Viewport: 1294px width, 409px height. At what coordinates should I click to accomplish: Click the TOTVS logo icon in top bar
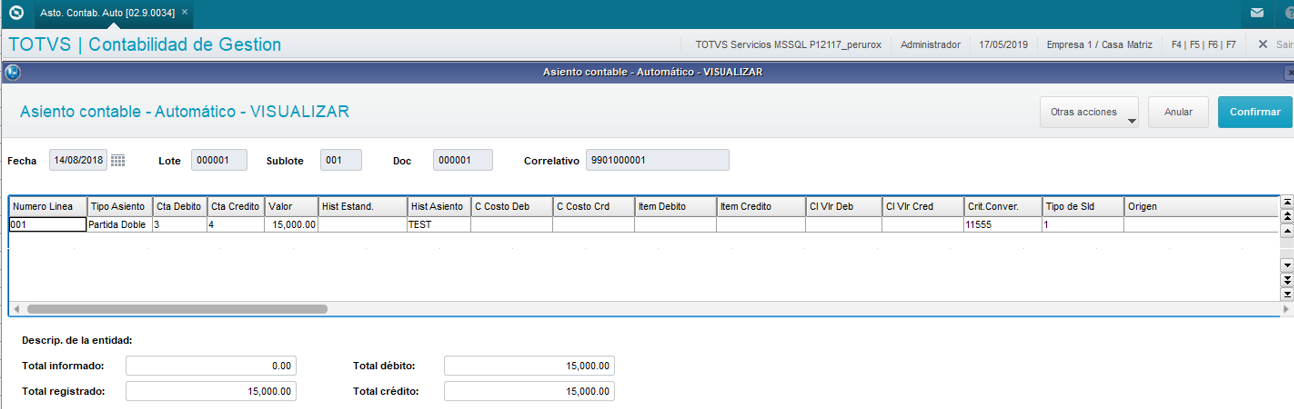[x=16, y=14]
